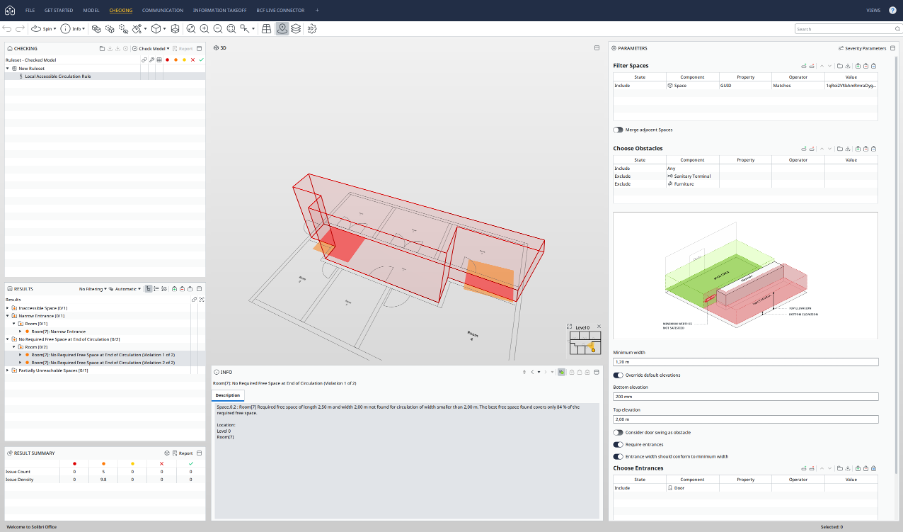Select the walk mode person icon
The height and width of the screenshot is (532, 904).
(282, 29)
